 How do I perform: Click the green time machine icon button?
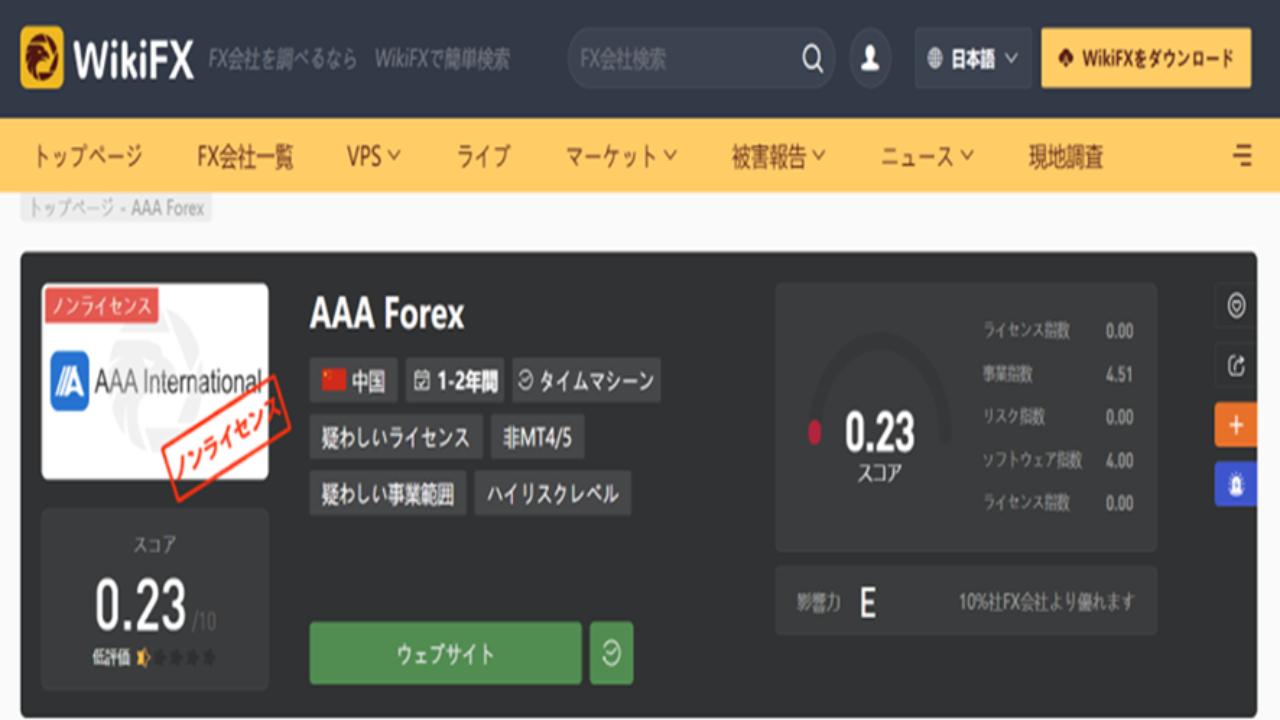click(x=611, y=653)
